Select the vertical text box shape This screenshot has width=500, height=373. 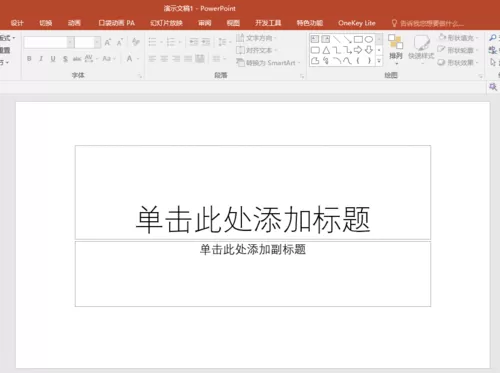[x=326, y=39]
